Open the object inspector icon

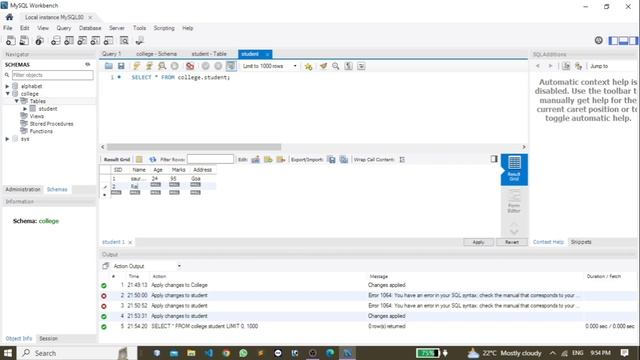[x=39, y=40]
